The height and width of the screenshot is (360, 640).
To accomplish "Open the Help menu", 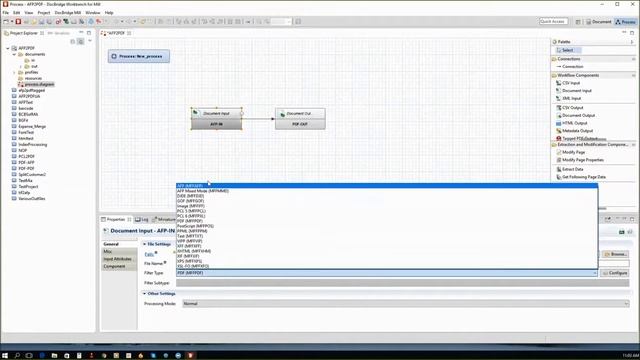I will (x=109, y=13).
